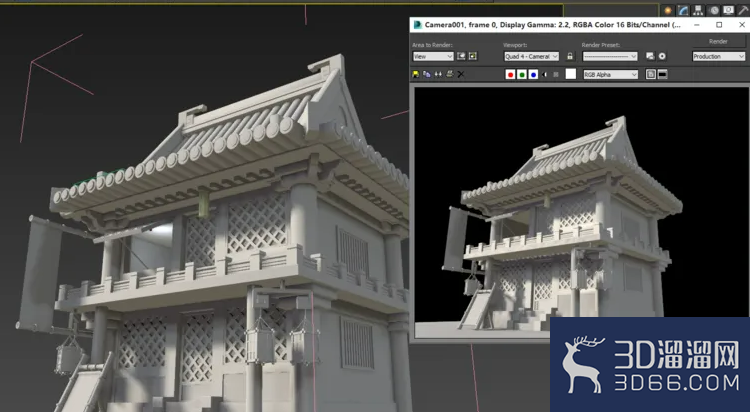Open the Hierarchy command panel tab

pyautogui.click(x=698, y=10)
